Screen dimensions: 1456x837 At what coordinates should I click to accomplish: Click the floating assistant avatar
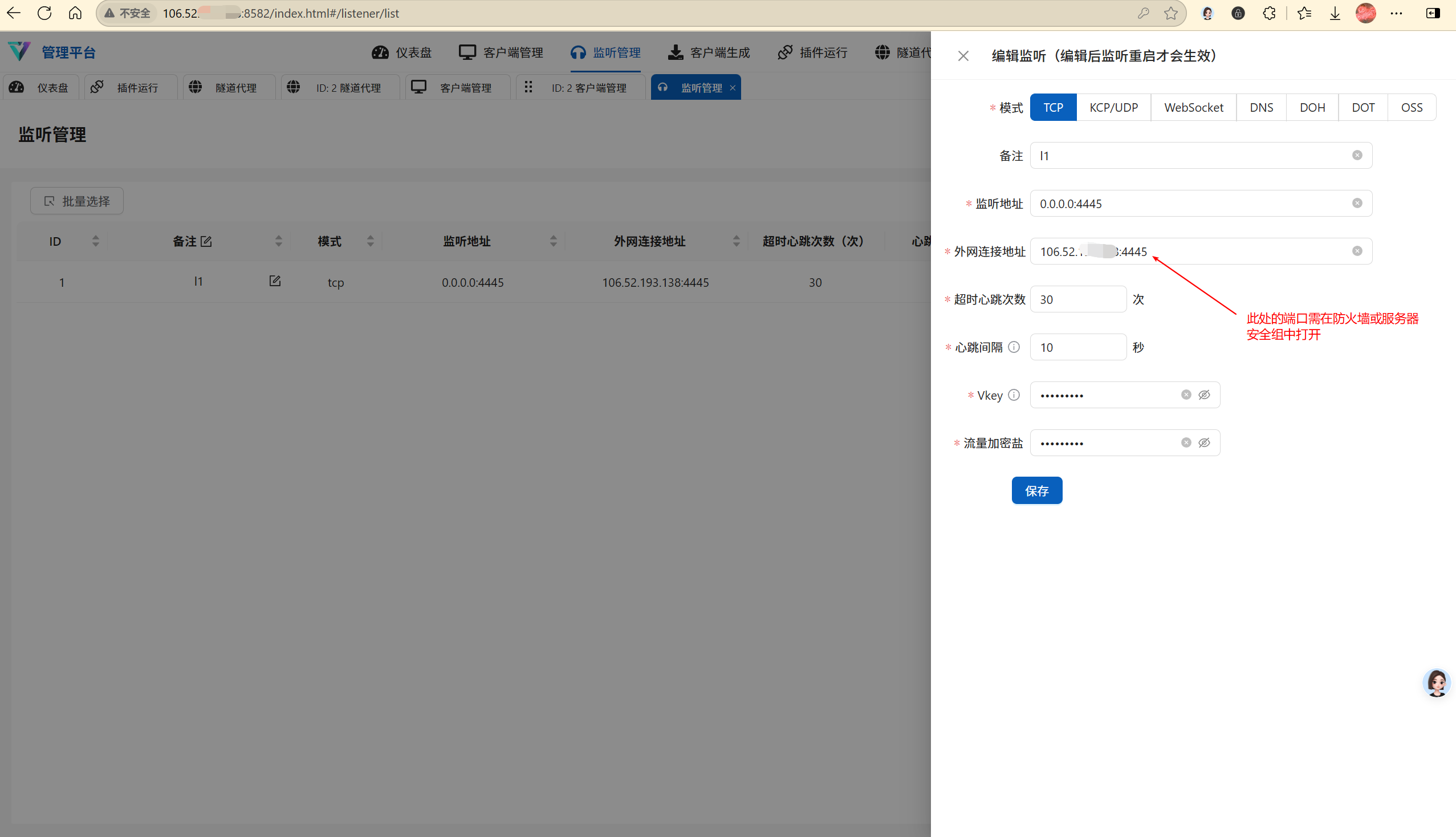pyautogui.click(x=1437, y=683)
